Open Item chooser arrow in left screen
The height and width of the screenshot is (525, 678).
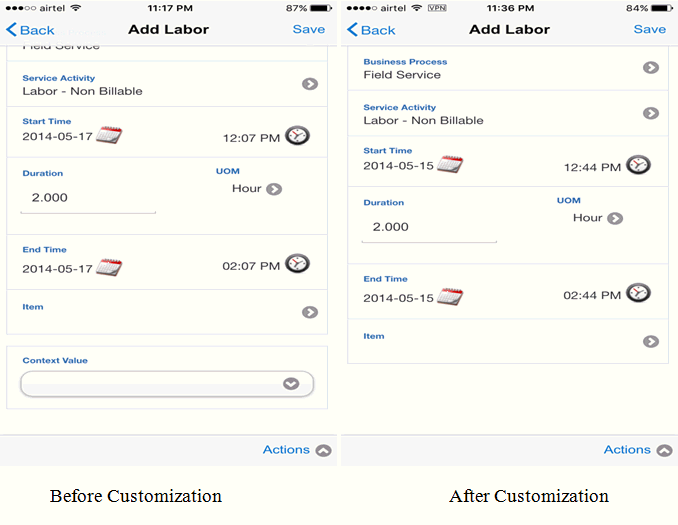310,312
